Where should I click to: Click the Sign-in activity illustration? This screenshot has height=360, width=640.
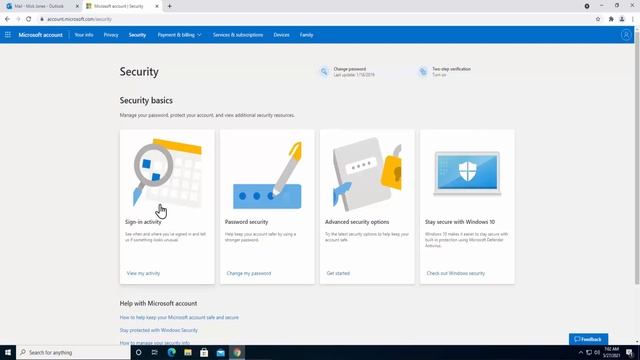click(167, 173)
